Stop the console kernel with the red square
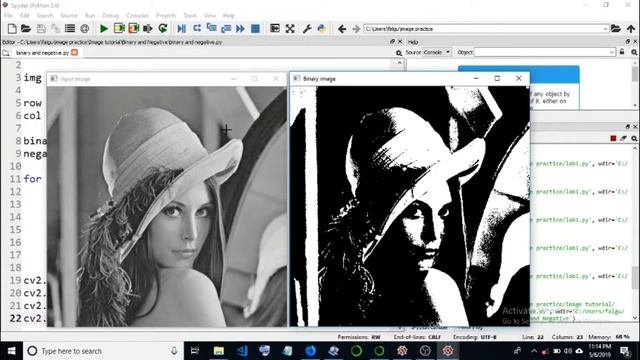This screenshot has width=640, height=360. pyautogui.click(x=613, y=139)
